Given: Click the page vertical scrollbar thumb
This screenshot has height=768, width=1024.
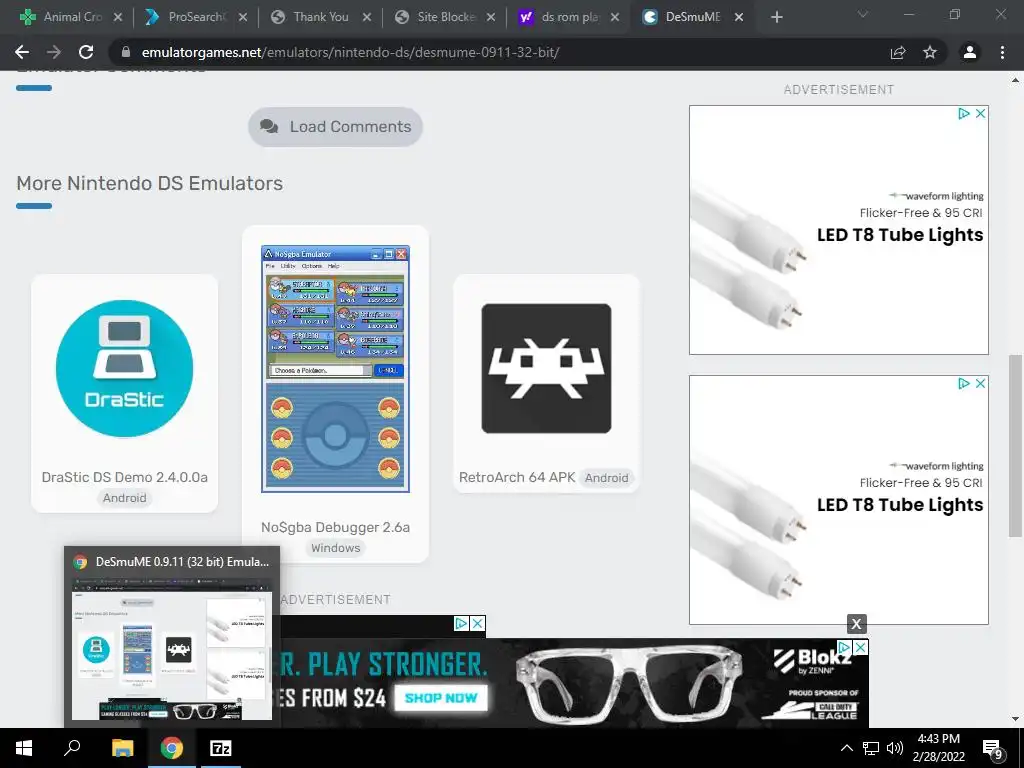Looking at the screenshot, I should pyautogui.click(x=1014, y=446).
